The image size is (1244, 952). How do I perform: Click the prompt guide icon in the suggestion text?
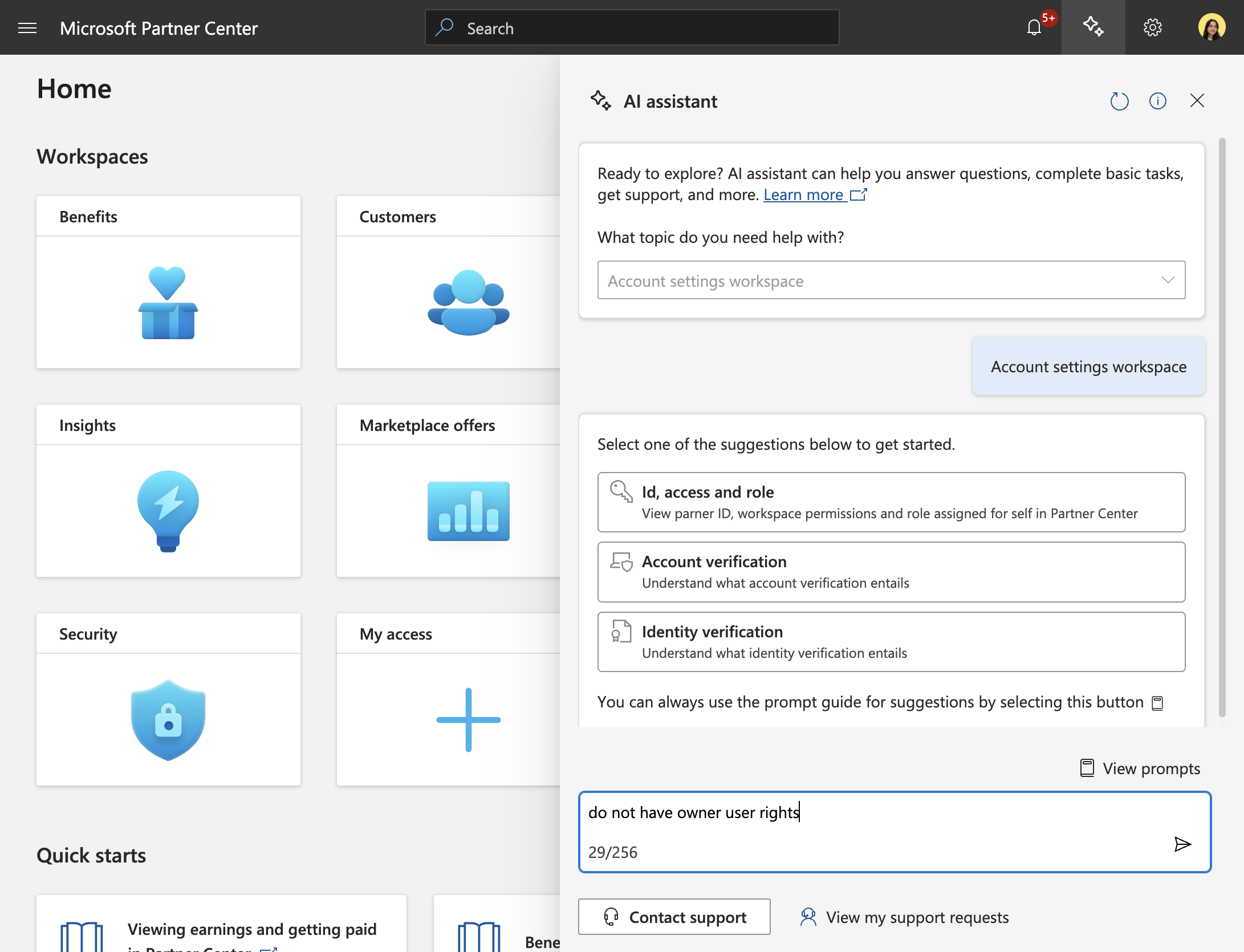point(1157,703)
